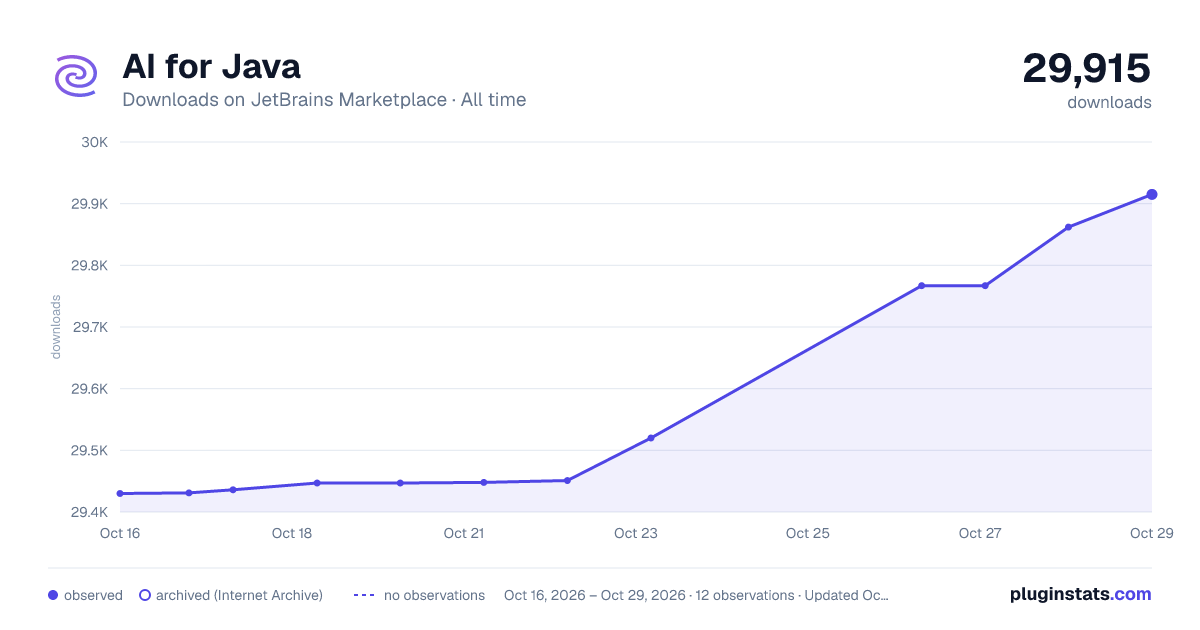1200x630 pixels.
Task: Click the filled 'observed' legend dot
Action: coord(53,595)
